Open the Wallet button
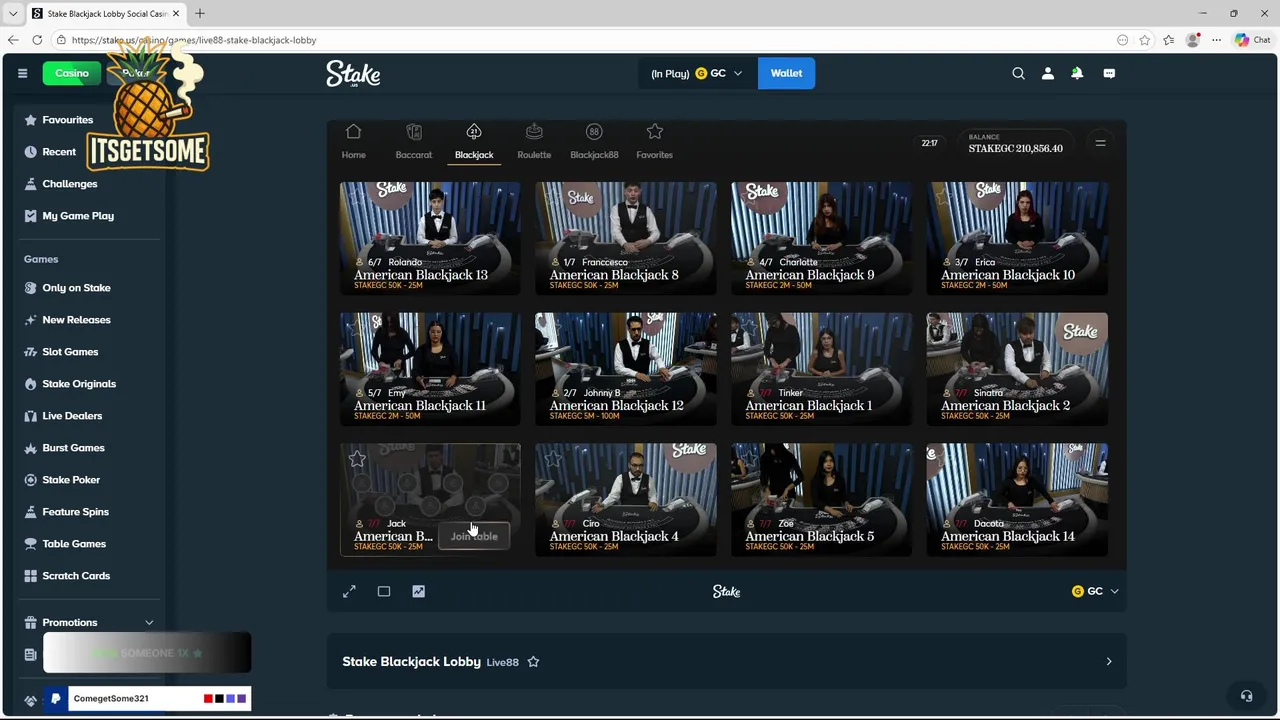The image size is (1280, 720). click(786, 73)
